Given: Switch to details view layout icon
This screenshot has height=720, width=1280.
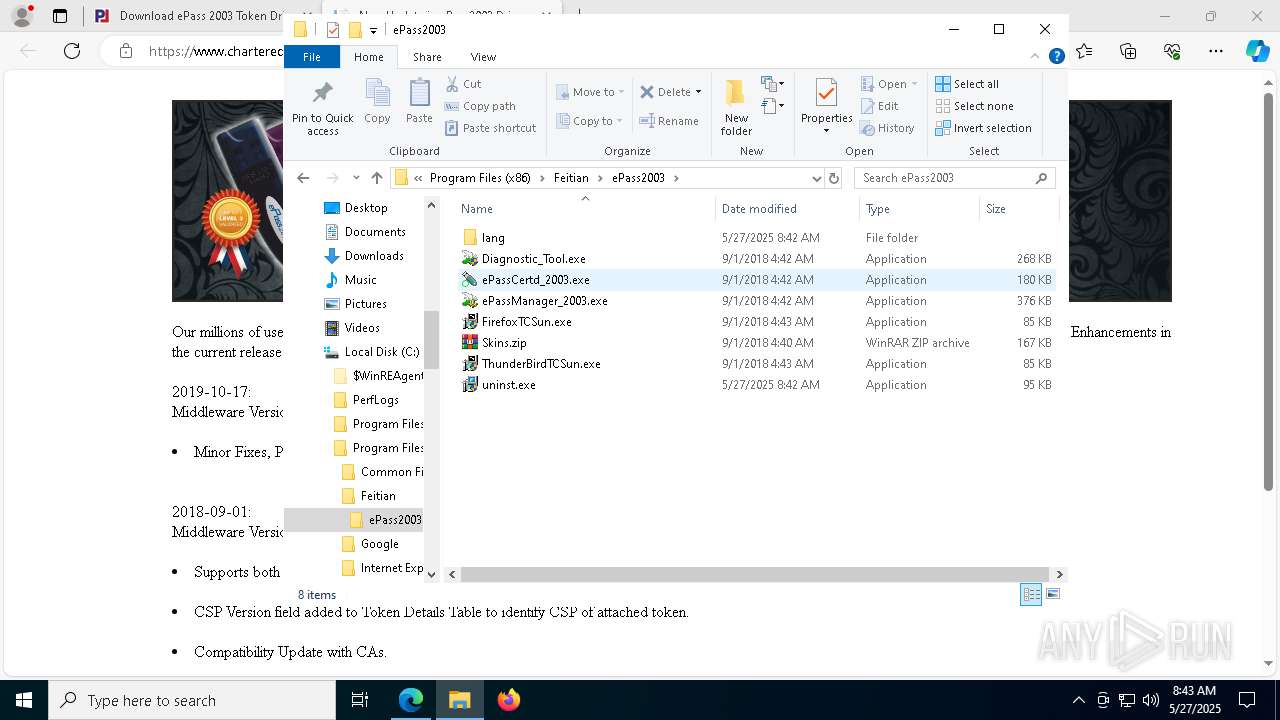Looking at the screenshot, I should [x=1031, y=594].
